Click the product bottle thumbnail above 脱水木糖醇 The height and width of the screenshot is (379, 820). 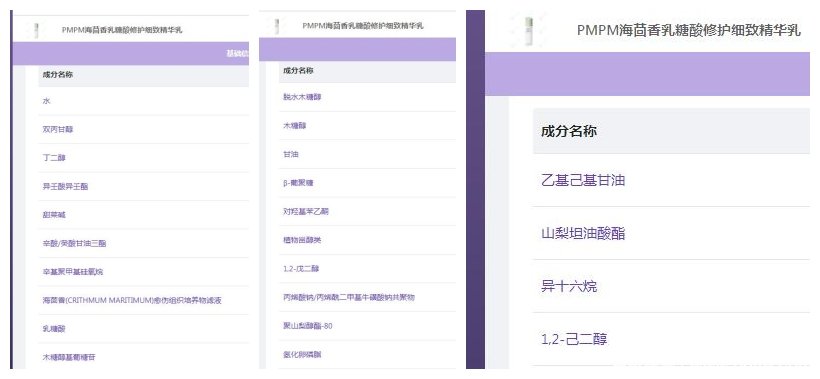[277, 26]
